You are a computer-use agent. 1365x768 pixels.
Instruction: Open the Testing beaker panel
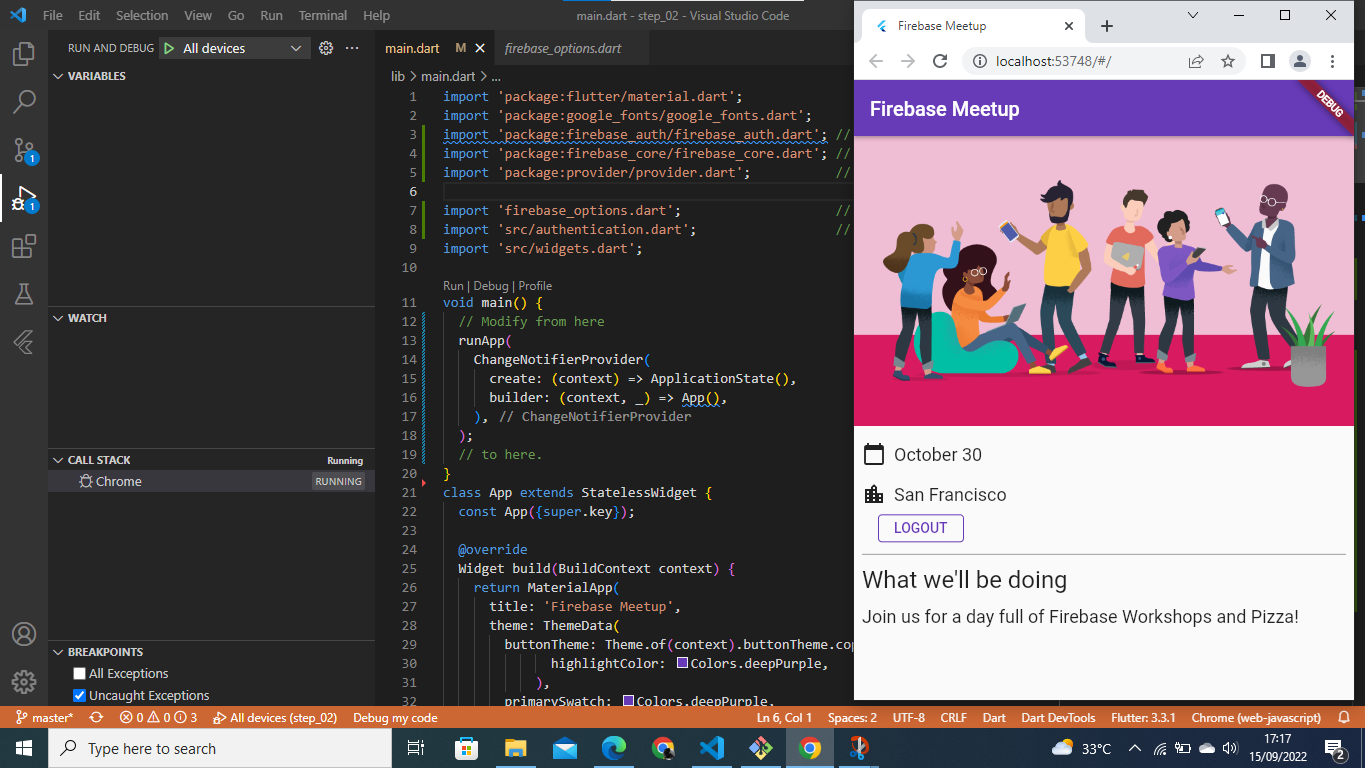pyautogui.click(x=24, y=294)
